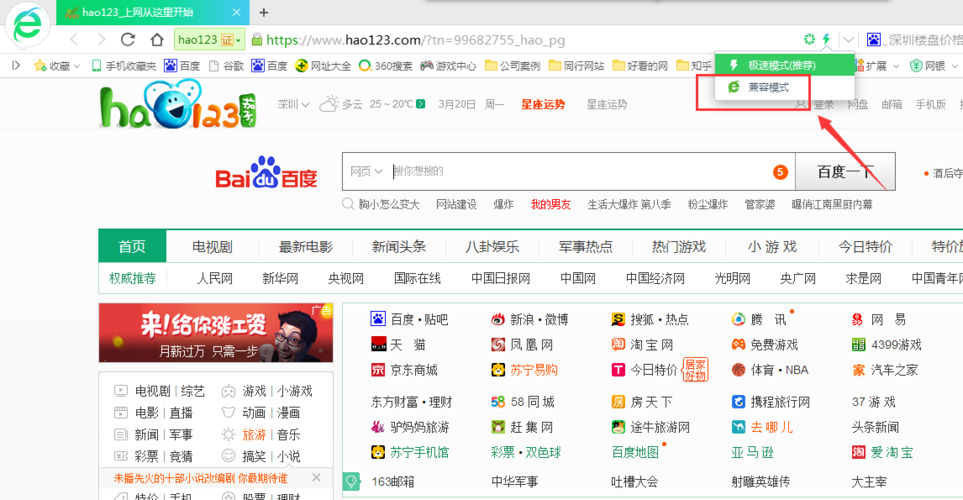The image size is (963, 500).
Task: Select 最新电影 navigation tab
Action: 305,247
